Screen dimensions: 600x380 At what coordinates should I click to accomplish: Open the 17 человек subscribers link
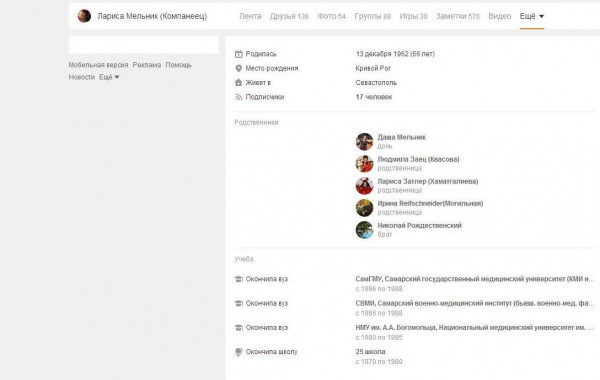pos(373,97)
